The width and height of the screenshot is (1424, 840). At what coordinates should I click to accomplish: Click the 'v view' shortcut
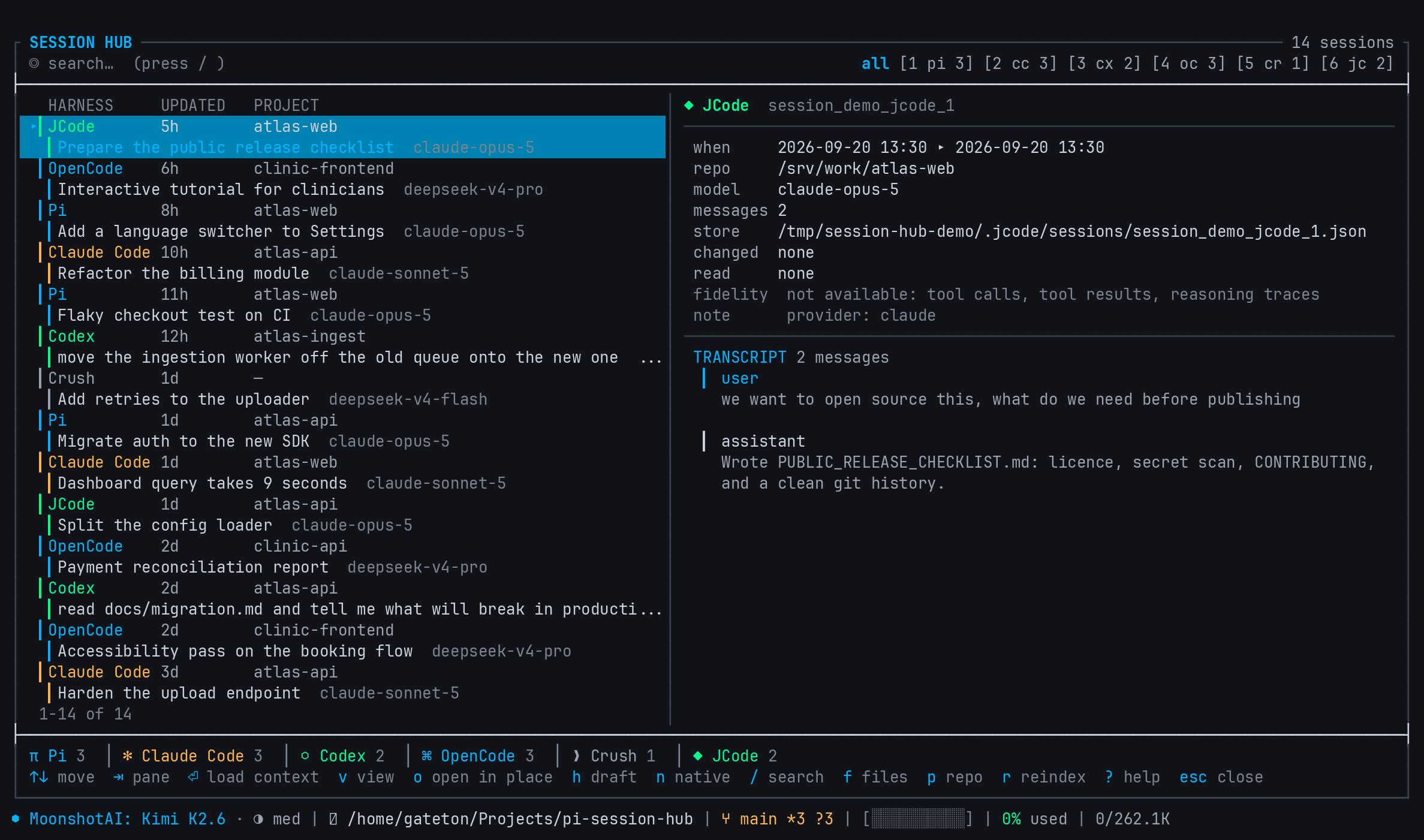click(366, 777)
